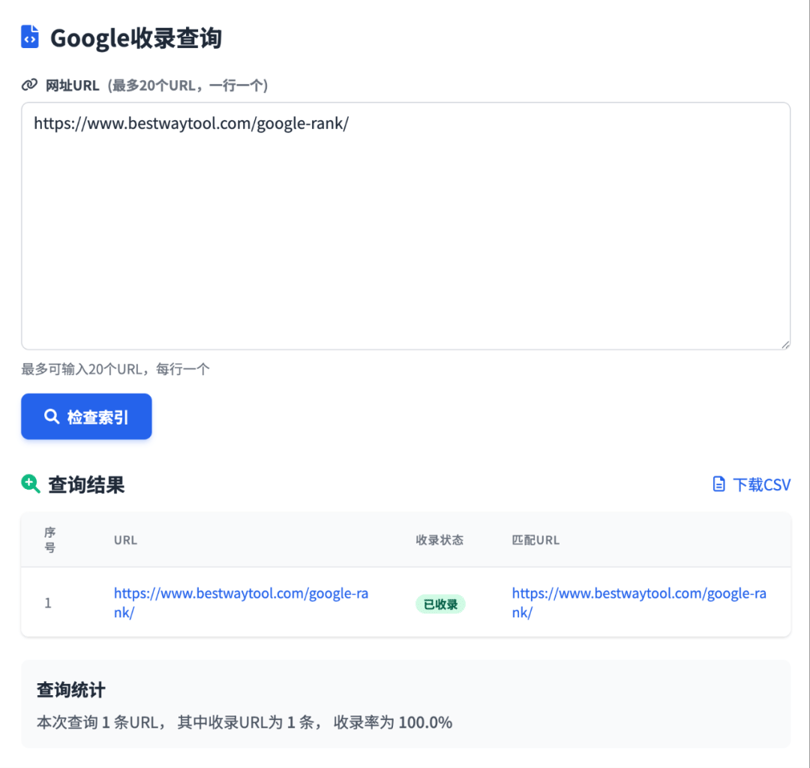Click the blue document icon beside Google收录查询
This screenshot has height=768, width=810.
pos(29,37)
